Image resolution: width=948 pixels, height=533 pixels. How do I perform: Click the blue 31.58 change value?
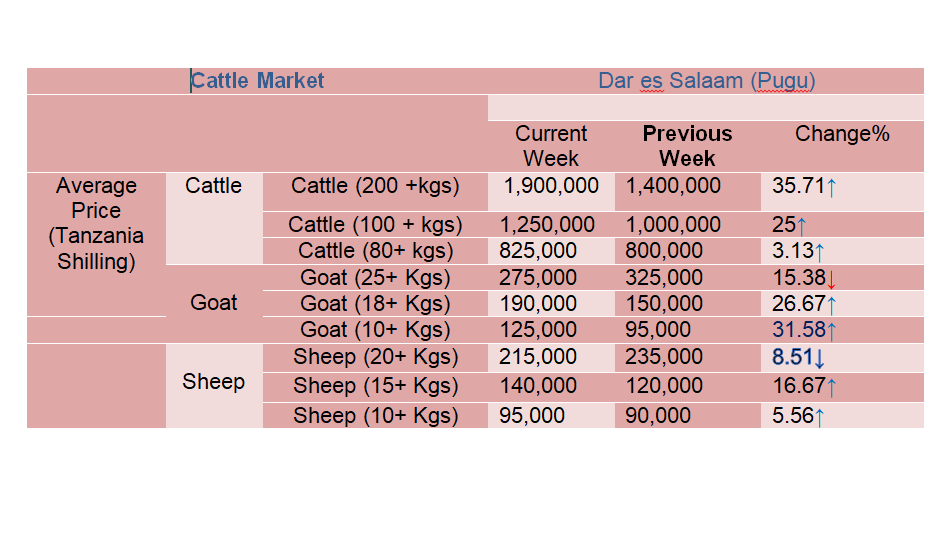click(799, 329)
